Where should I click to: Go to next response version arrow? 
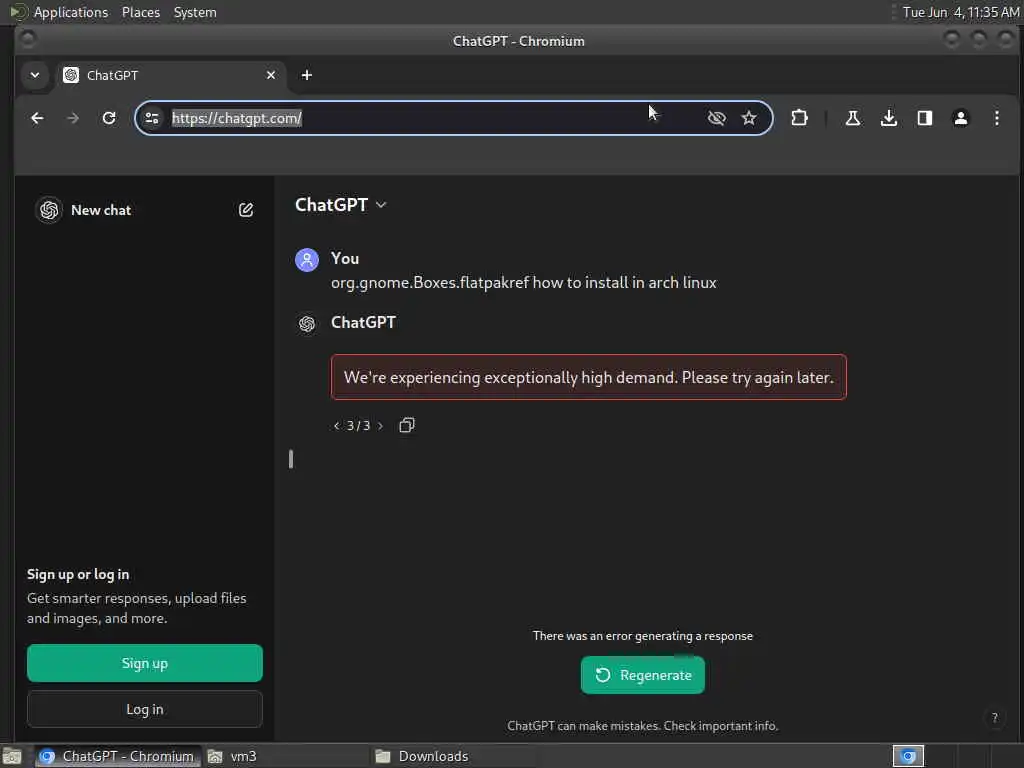pyautogui.click(x=380, y=426)
